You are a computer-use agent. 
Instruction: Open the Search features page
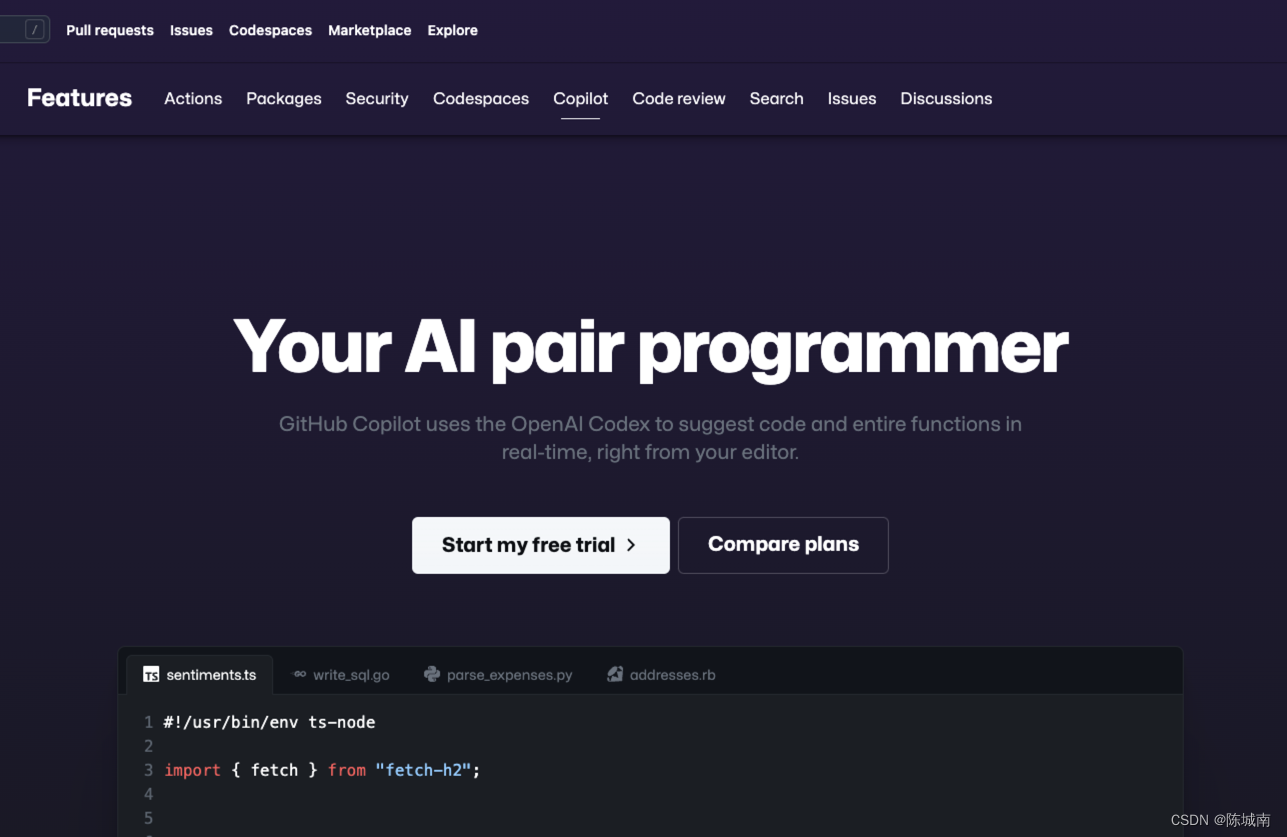[x=777, y=98]
